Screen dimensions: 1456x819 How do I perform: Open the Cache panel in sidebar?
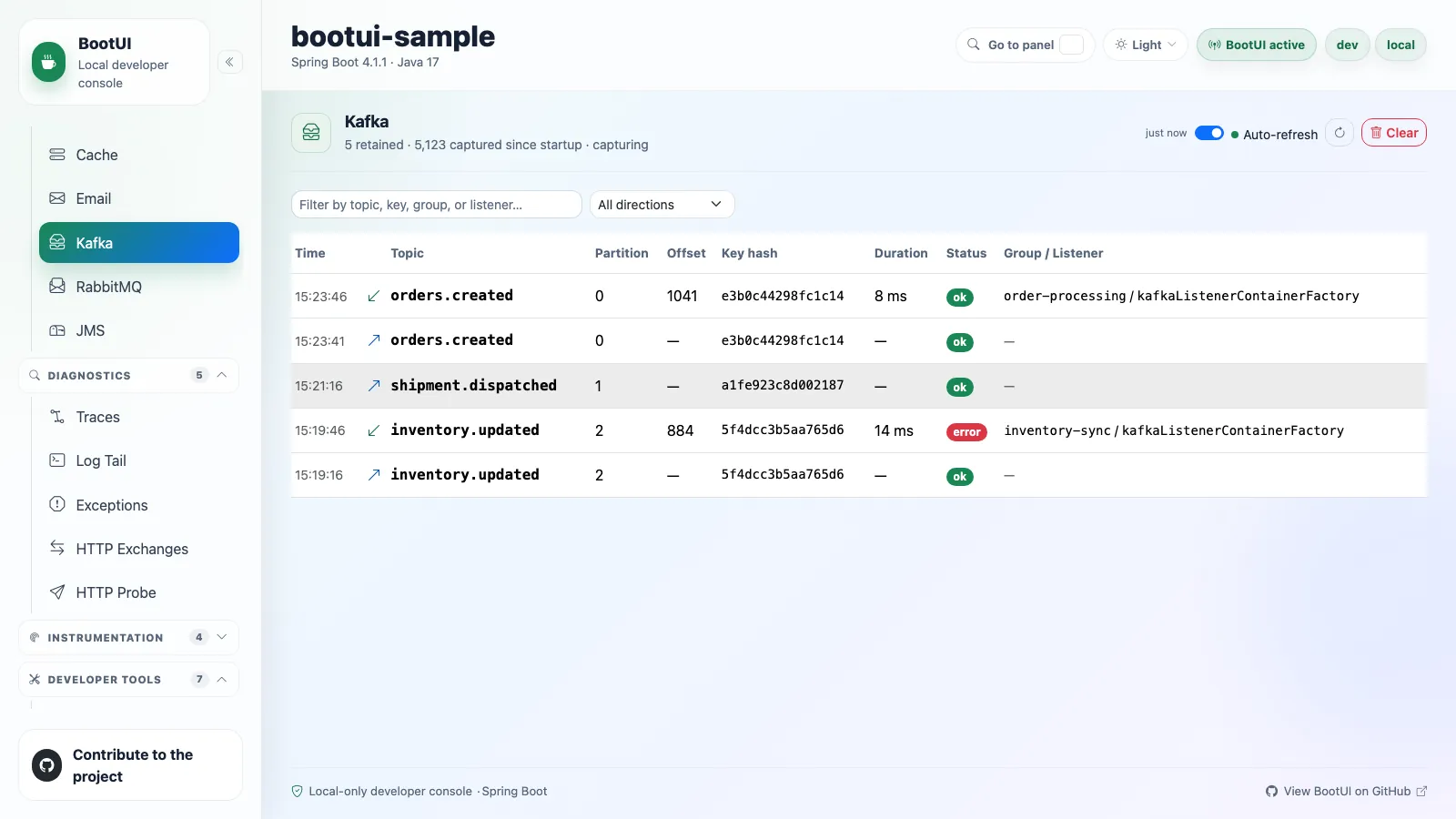(x=139, y=155)
